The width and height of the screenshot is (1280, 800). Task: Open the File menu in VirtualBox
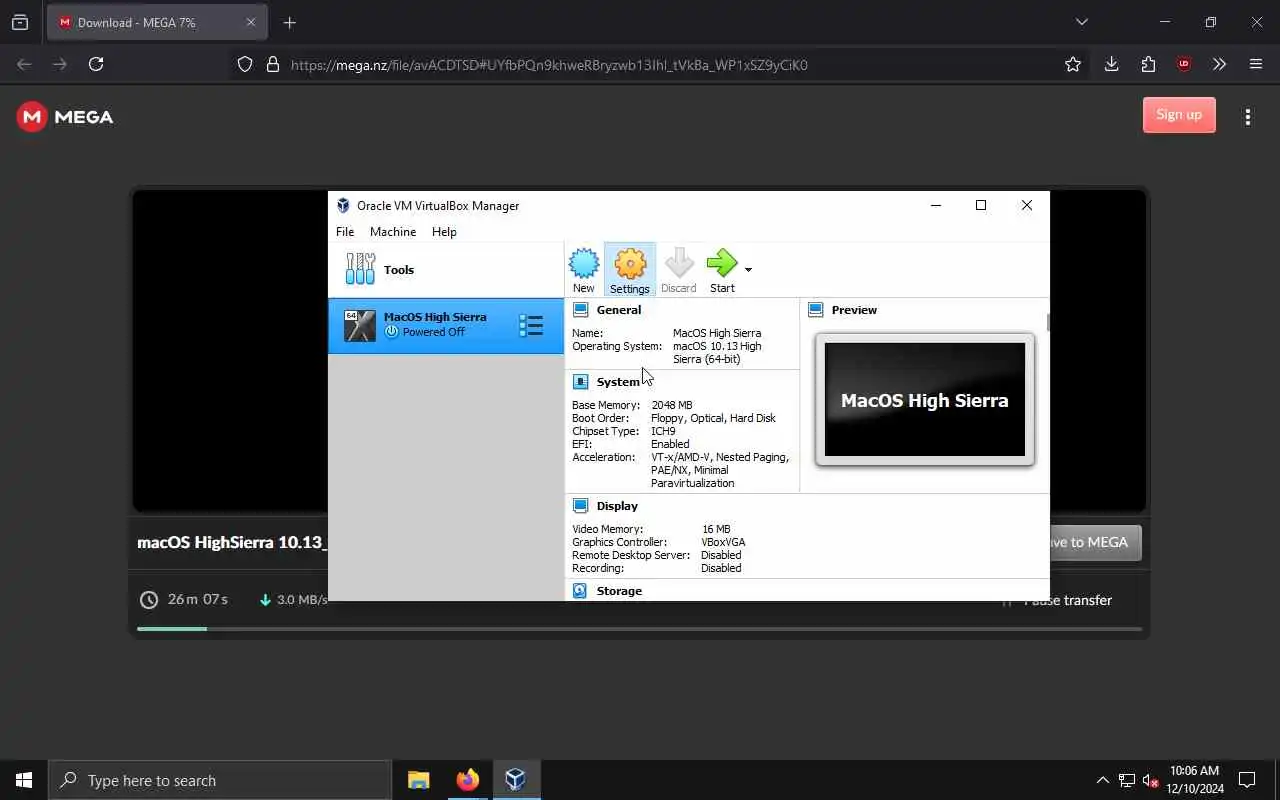pyautogui.click(x=345, y=231)
